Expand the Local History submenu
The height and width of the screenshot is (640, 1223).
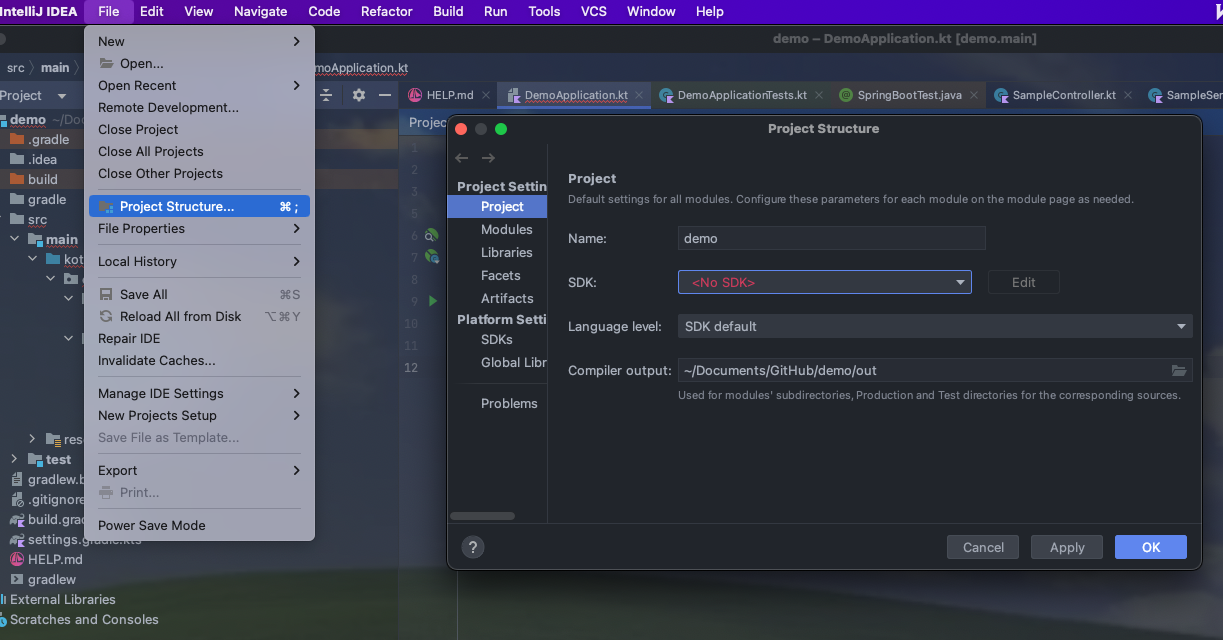click(x=200, y=261)
